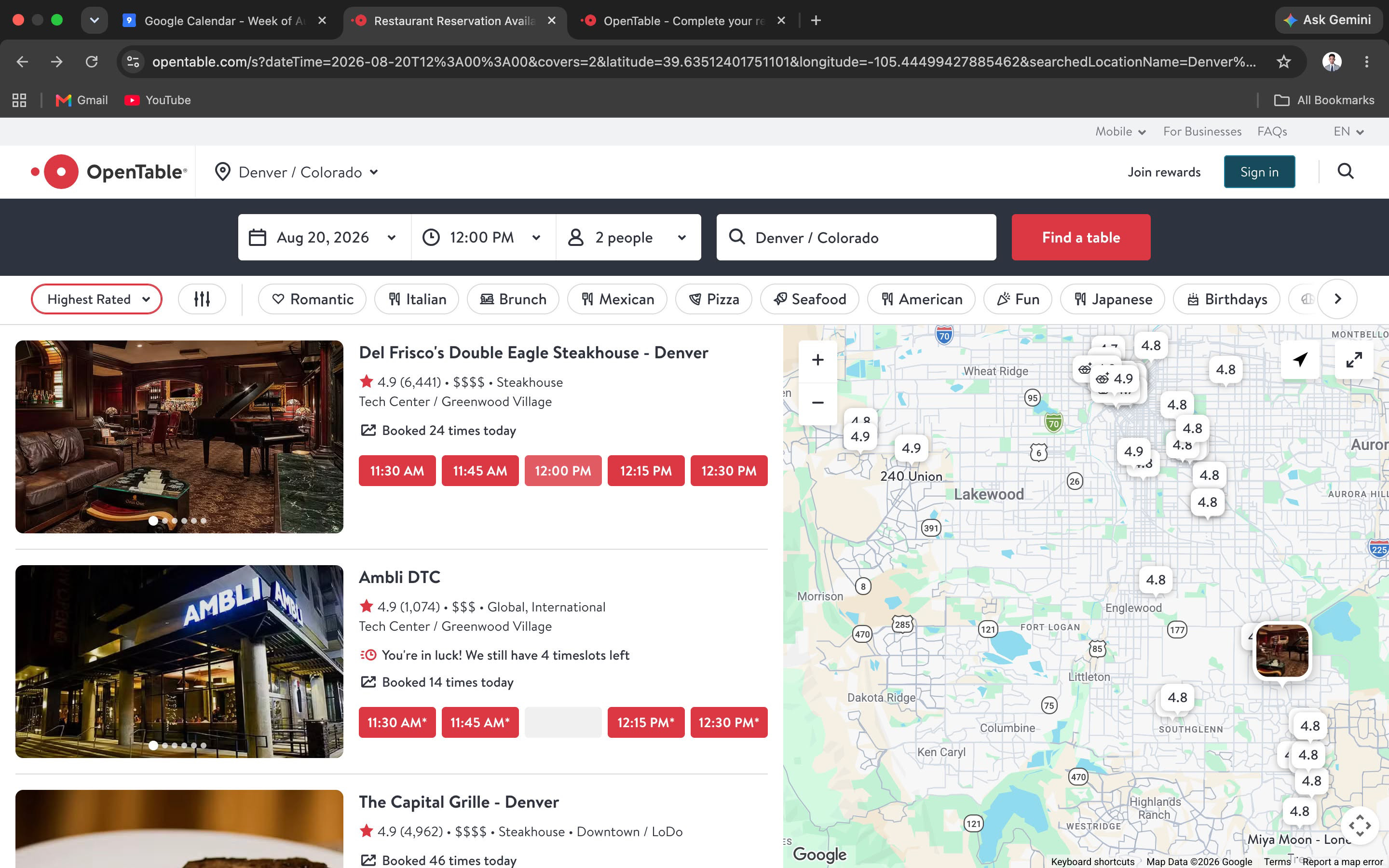
Task: Reload the current browser page
Action: 92,61
